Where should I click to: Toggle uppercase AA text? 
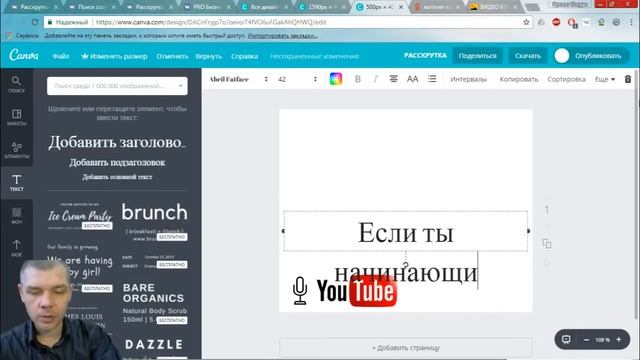pyautogui.click(x=412, y=79)
